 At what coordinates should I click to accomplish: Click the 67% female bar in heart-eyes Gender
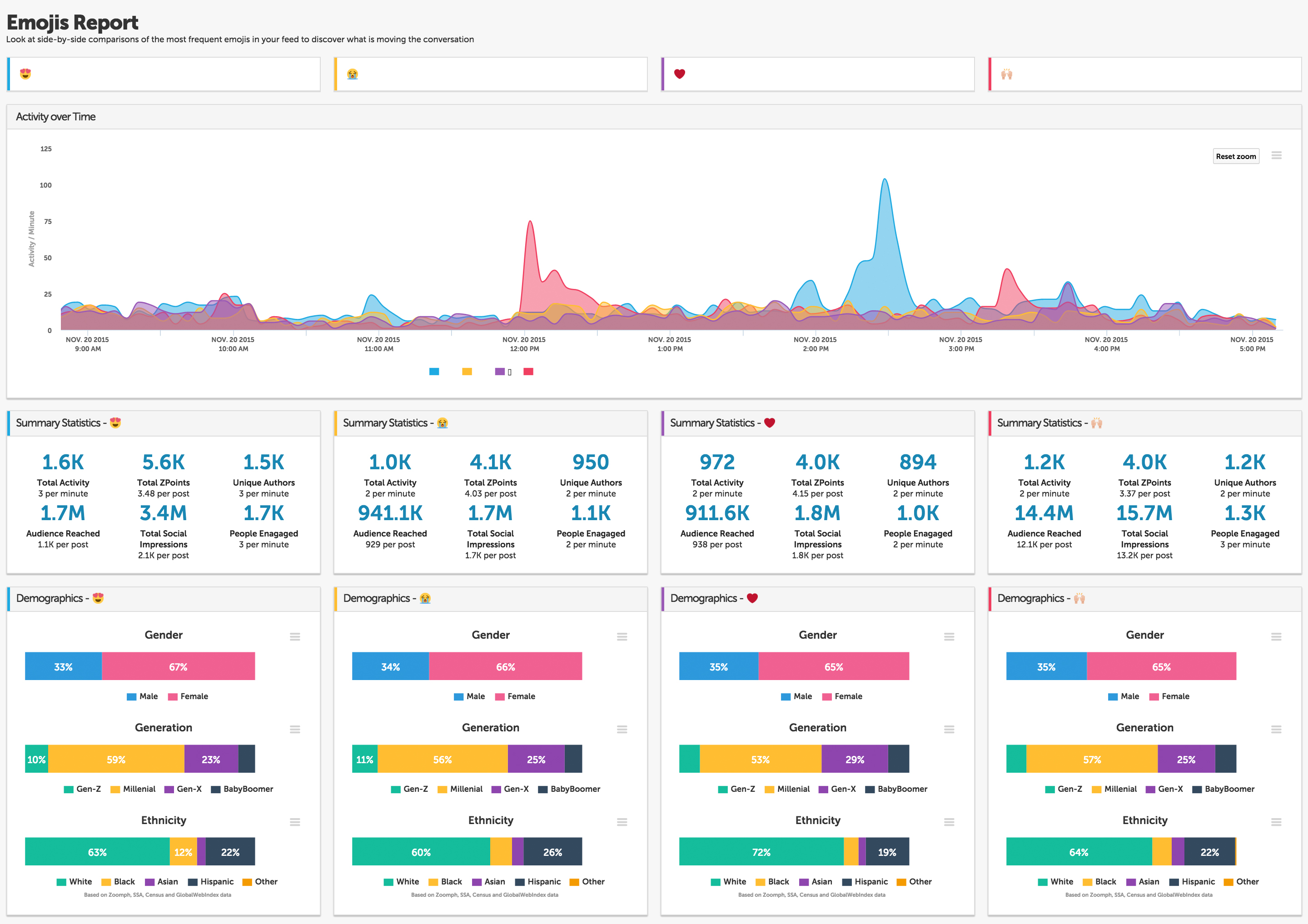coord(178,666)
